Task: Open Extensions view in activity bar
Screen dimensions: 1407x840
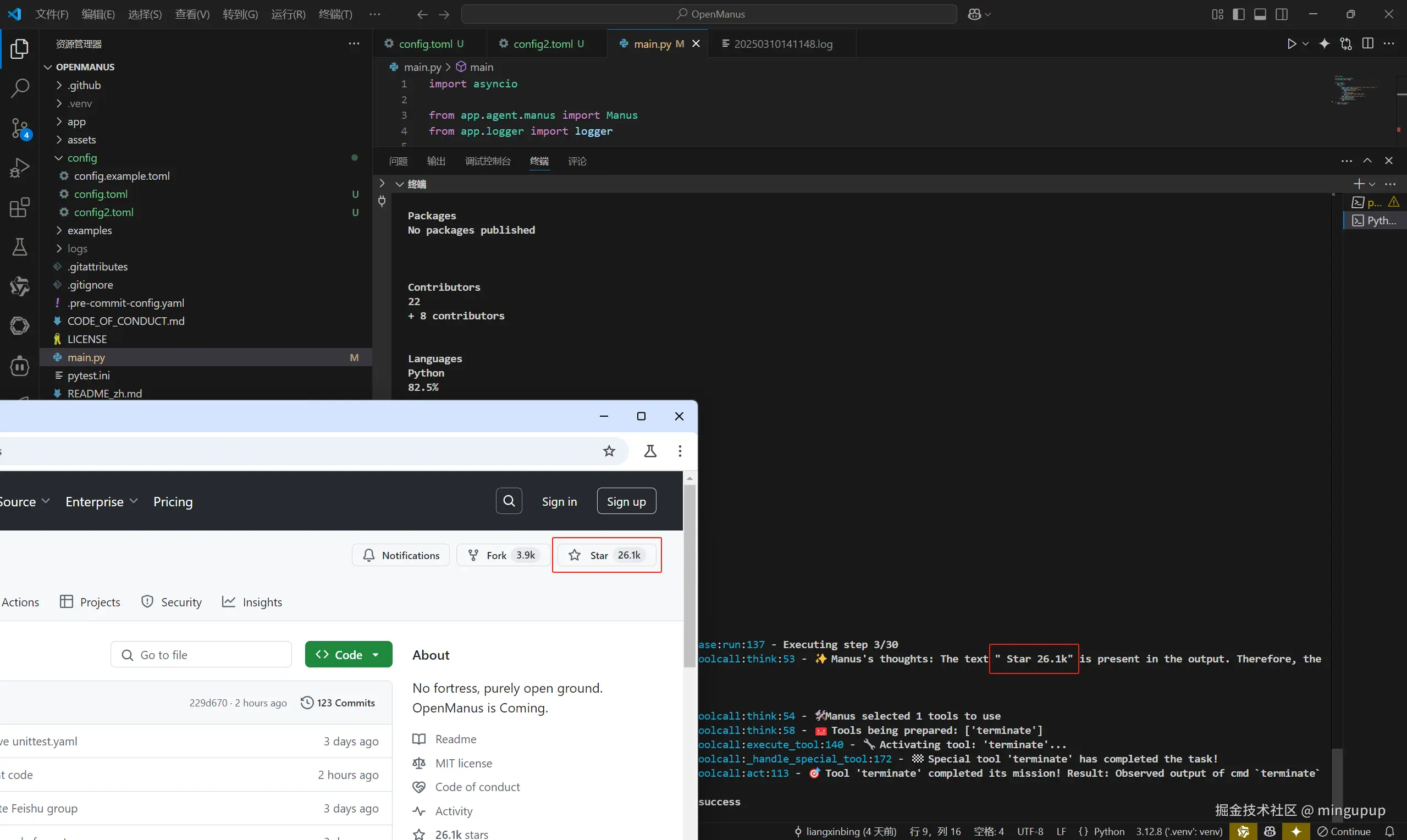Action: (20, 207)
